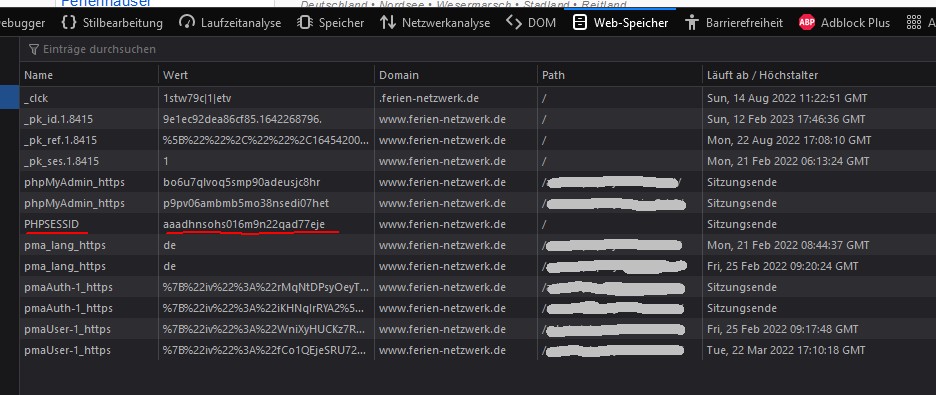Open the DOM tab
The height and width of the screenshot is (395, 936).
pyautogui.click(x=531, y=23)
